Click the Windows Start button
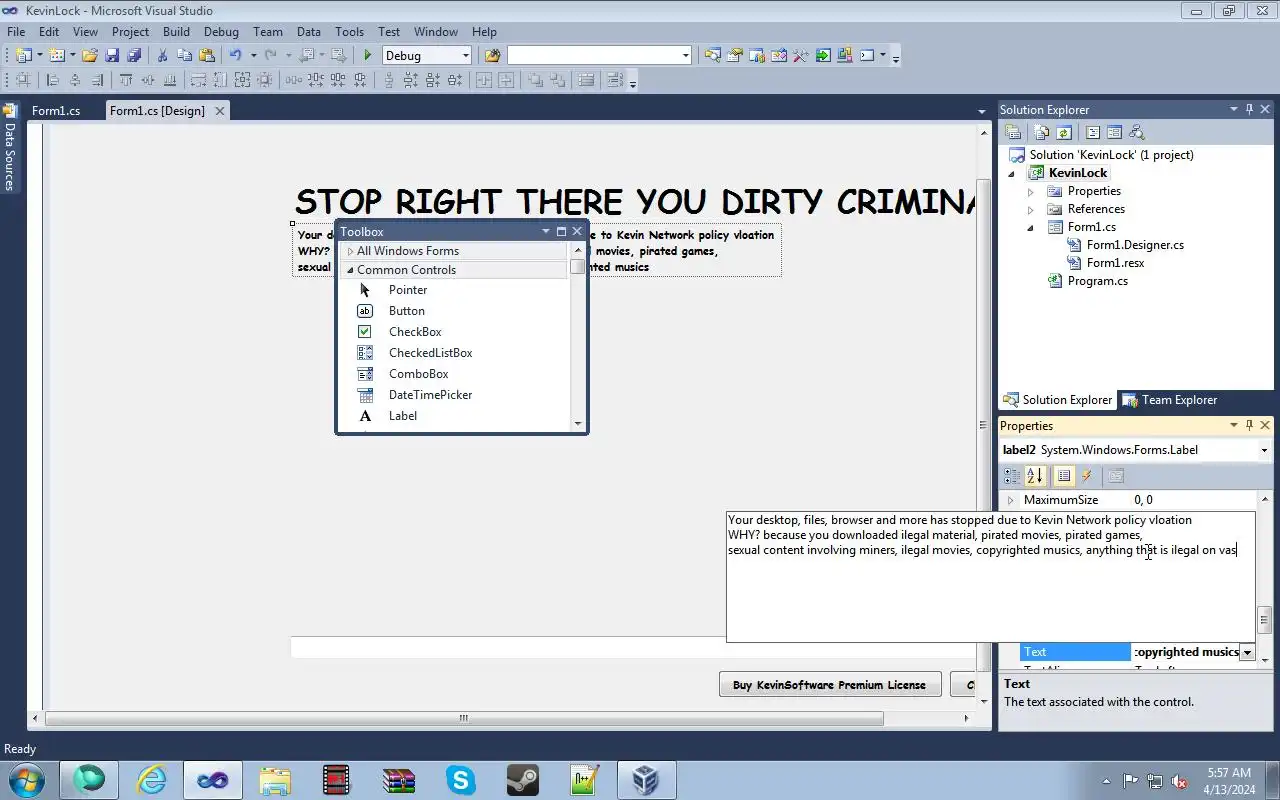The width and height of the screenshot is (1280, 800). pos(25,780)
